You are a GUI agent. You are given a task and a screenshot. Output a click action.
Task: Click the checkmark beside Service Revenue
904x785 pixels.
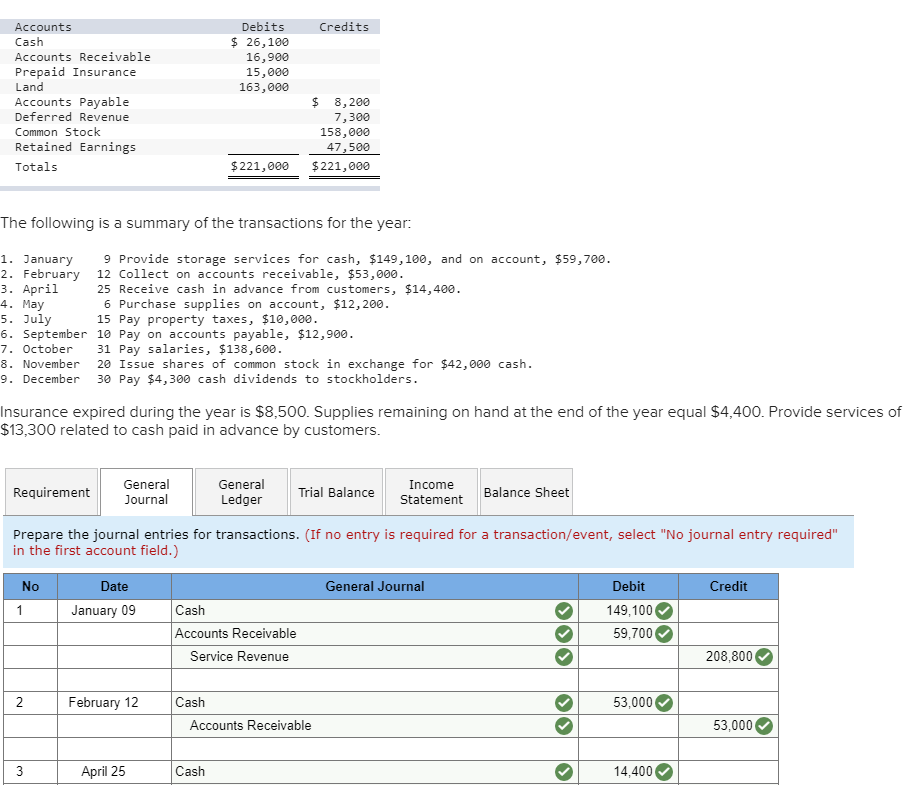click(563, 657)
